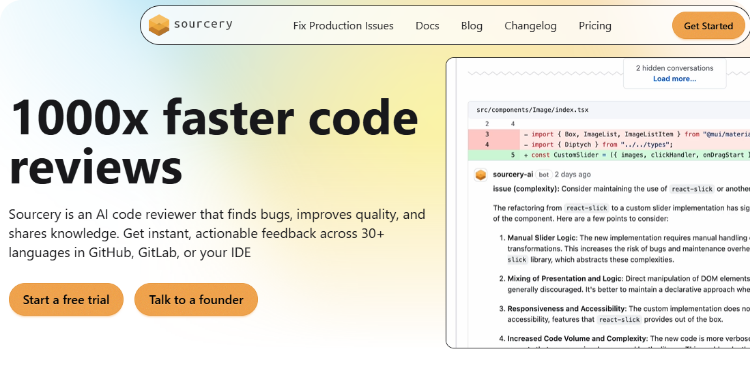Image resolution: width=750 pixels, height=375 pixels.
Task: Click the code review screenshot image
Action: point(598,203)
